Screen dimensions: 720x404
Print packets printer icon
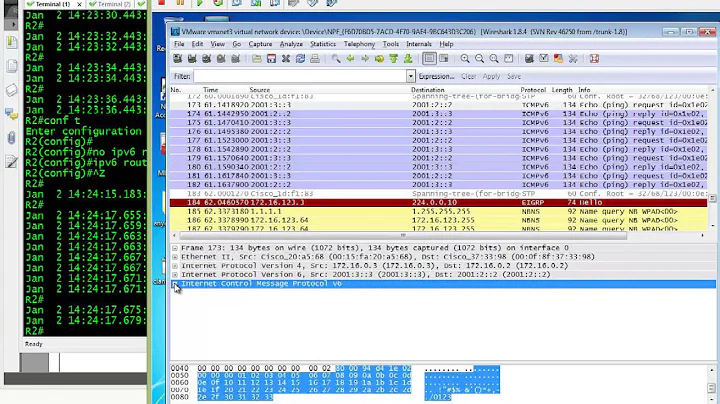(315, 59)
